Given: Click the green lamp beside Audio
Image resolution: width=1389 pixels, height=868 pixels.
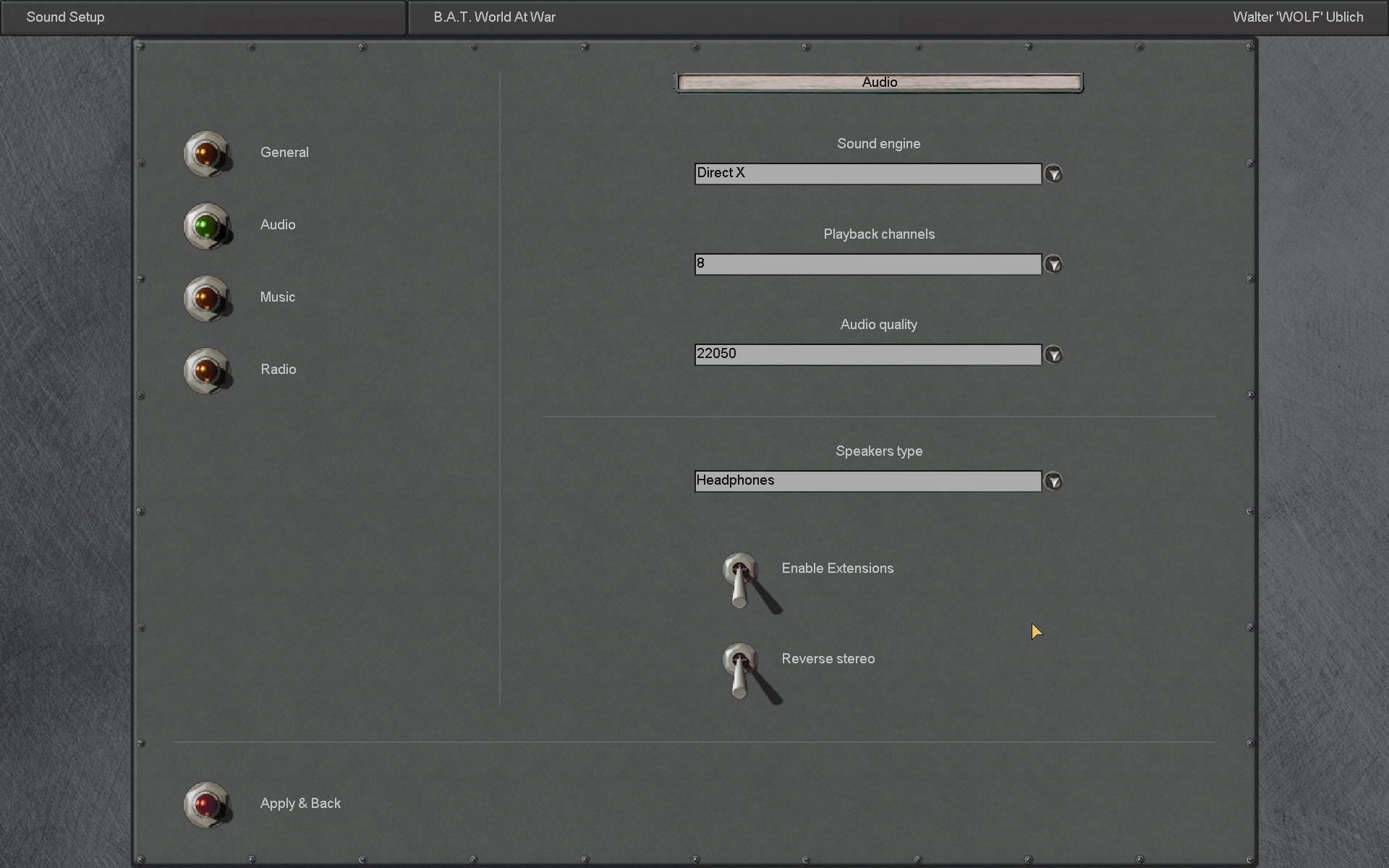Looking at the screenshot, I should pos(207,226).
